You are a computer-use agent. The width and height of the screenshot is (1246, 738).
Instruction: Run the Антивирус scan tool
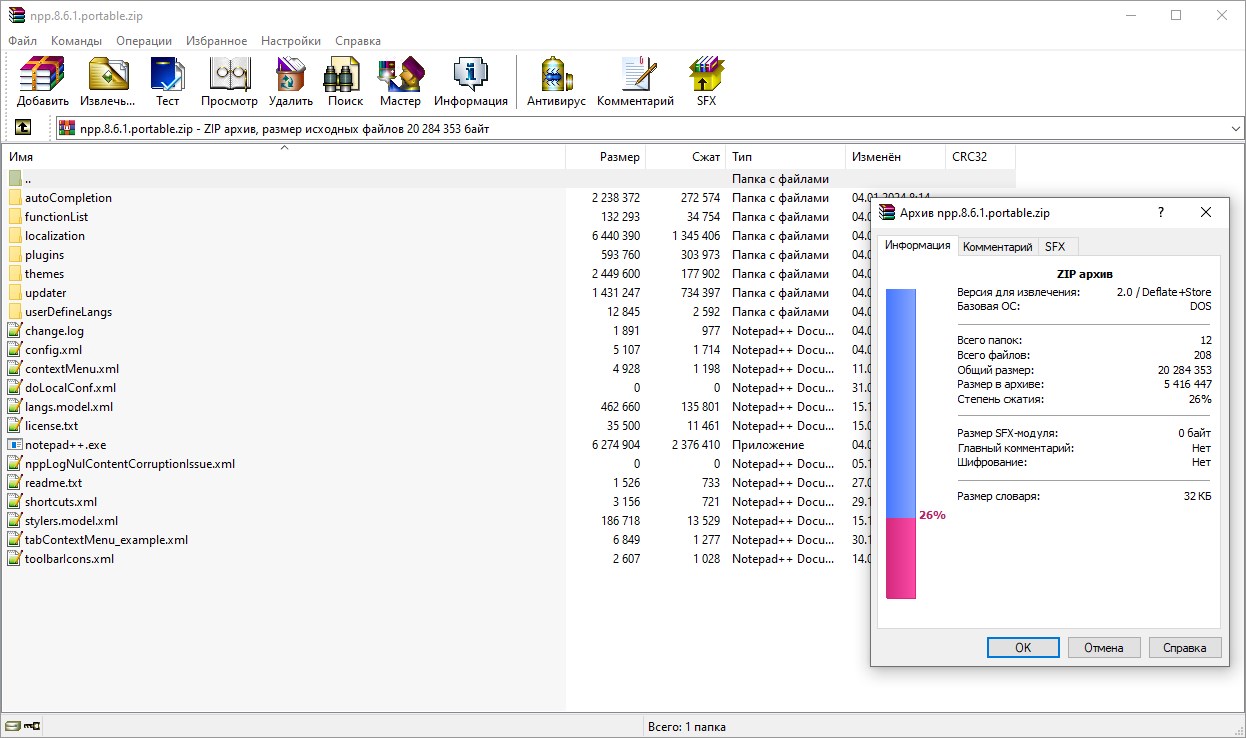pos(556,81)
